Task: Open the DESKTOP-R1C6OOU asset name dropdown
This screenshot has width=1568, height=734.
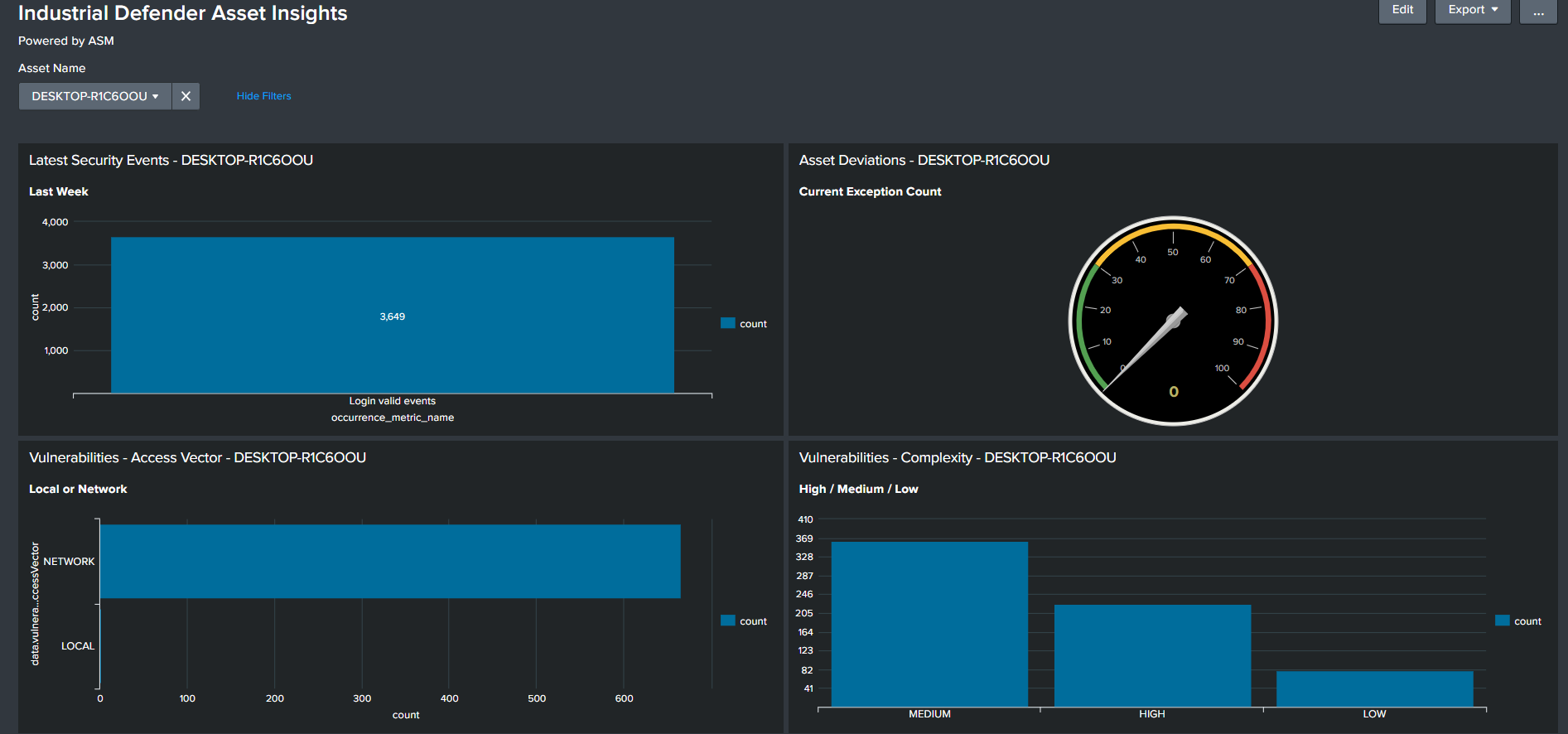Action: click(95, 96)
